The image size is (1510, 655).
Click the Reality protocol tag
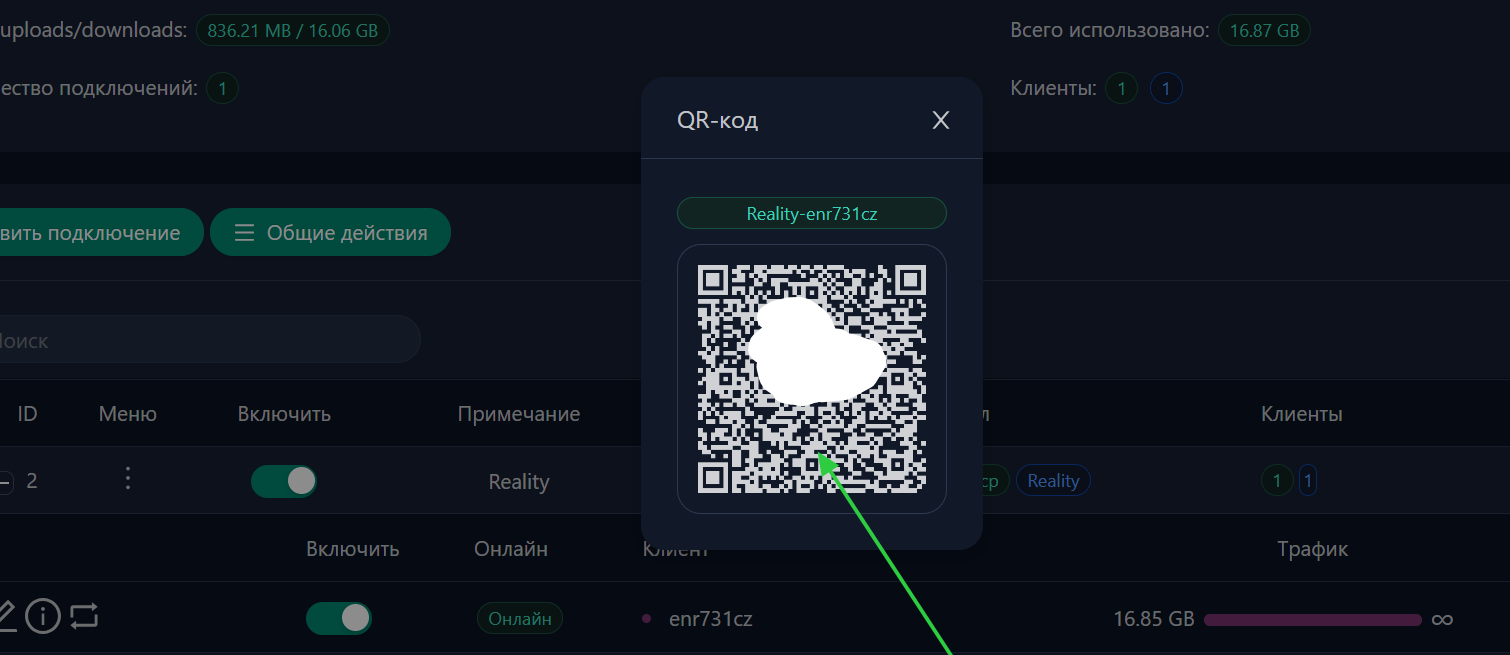(x=1053, y=481)
